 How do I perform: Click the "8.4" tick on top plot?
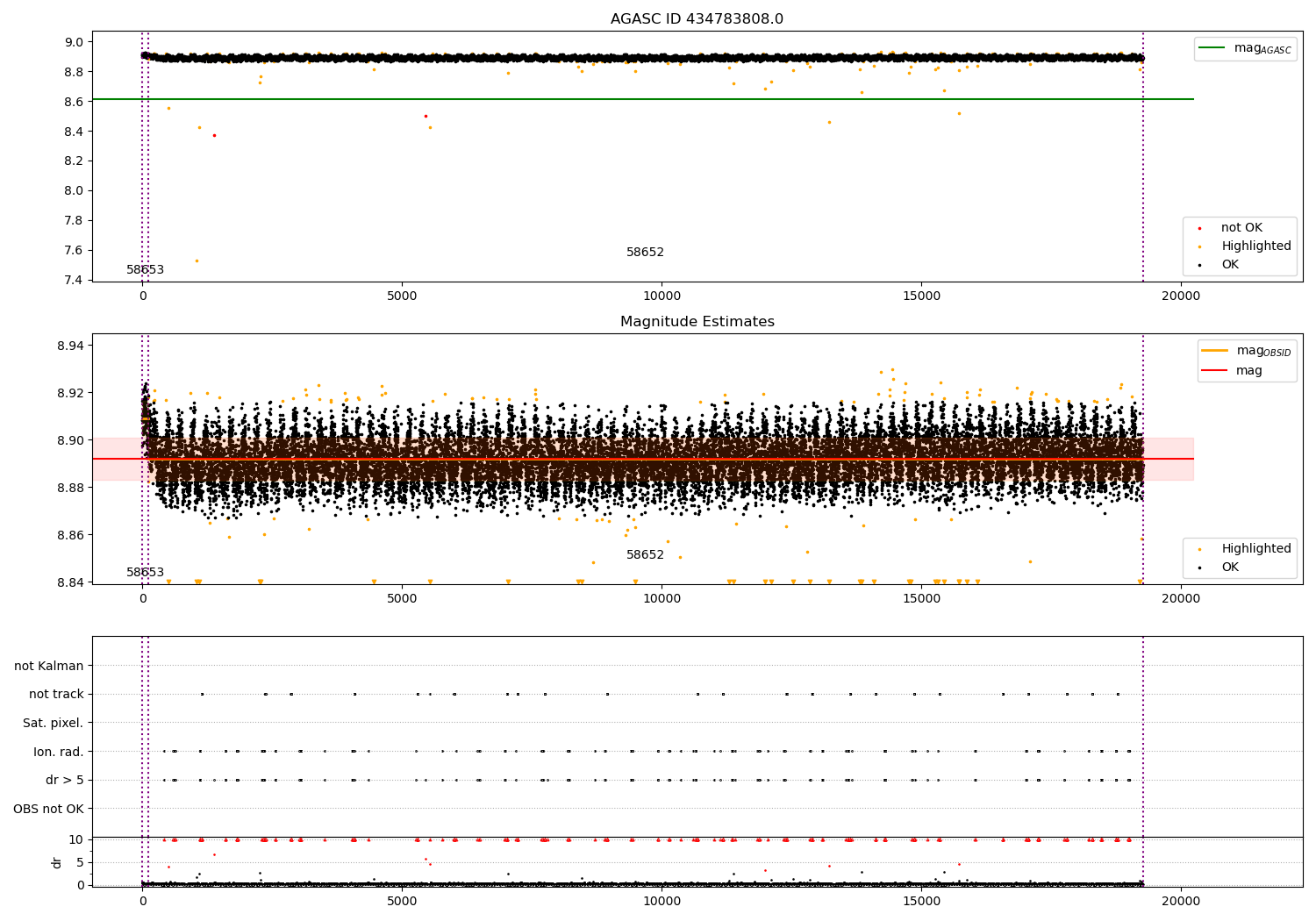pos(75,132)
